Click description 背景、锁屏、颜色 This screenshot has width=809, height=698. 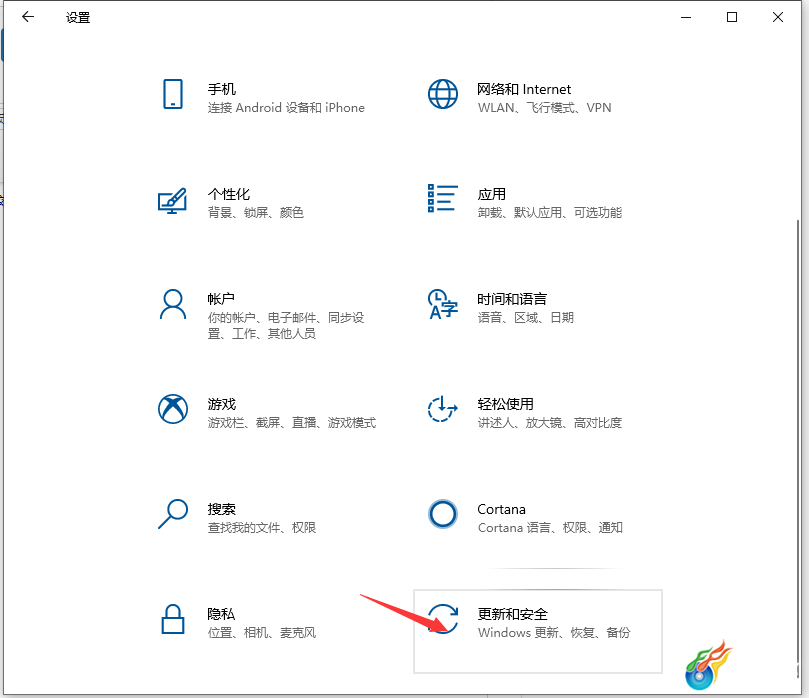[x=255, y=213]
